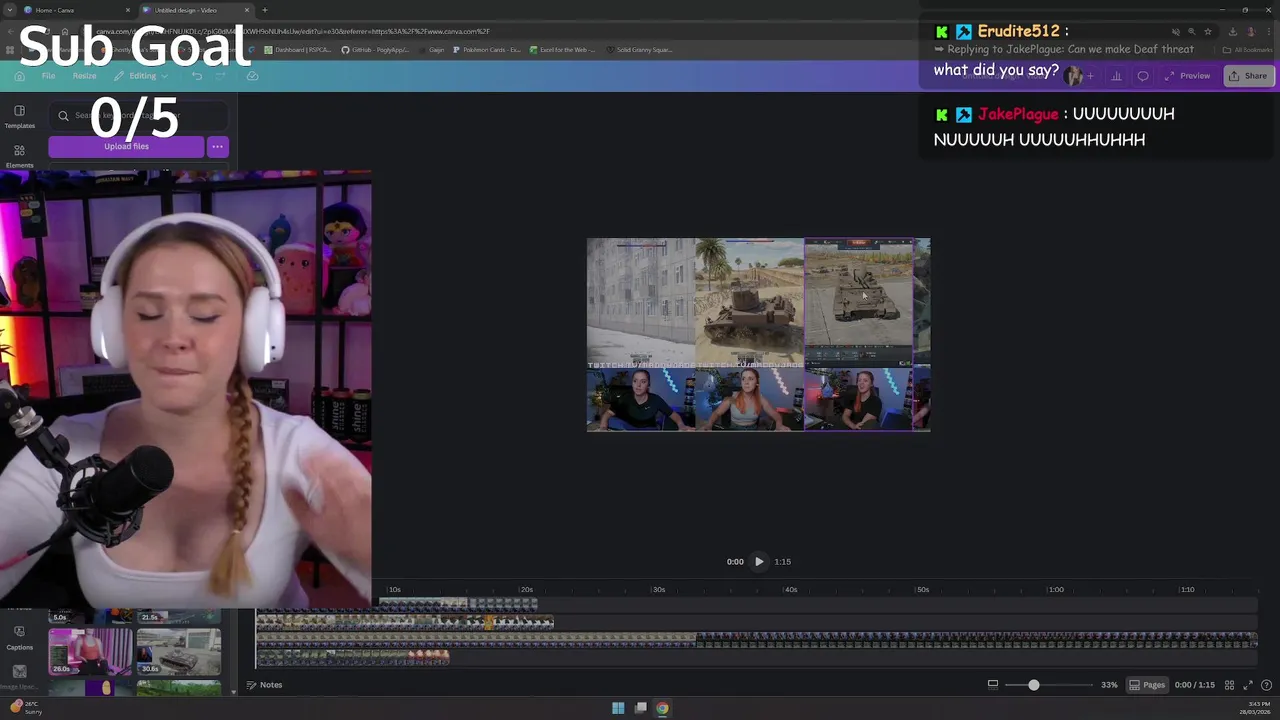Open Task View on taskbar
Screen dimensions: 1280x720
(x=641, y=708)
